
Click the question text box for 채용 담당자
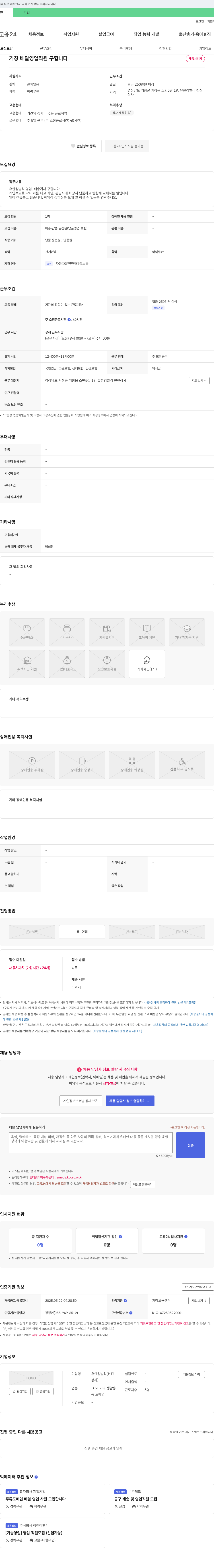tap(91, 1143)
